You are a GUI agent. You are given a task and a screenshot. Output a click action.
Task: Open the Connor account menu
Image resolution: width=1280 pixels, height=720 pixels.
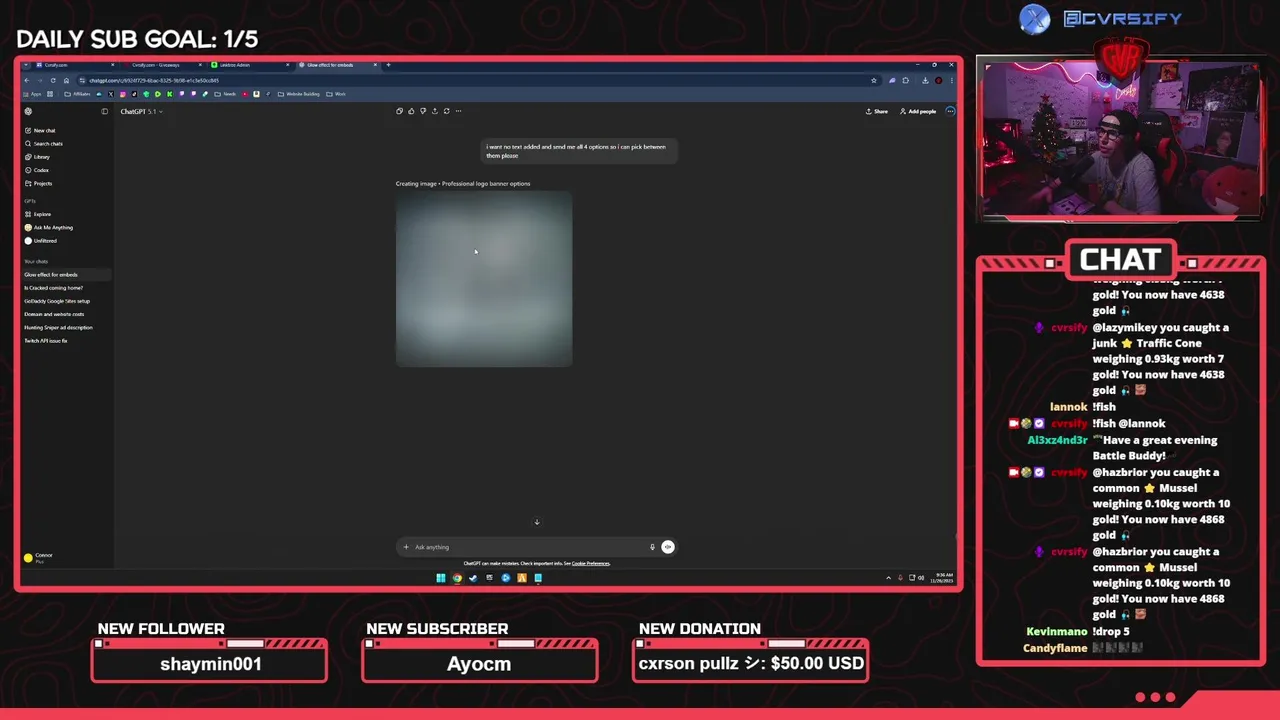pos(40,557)
